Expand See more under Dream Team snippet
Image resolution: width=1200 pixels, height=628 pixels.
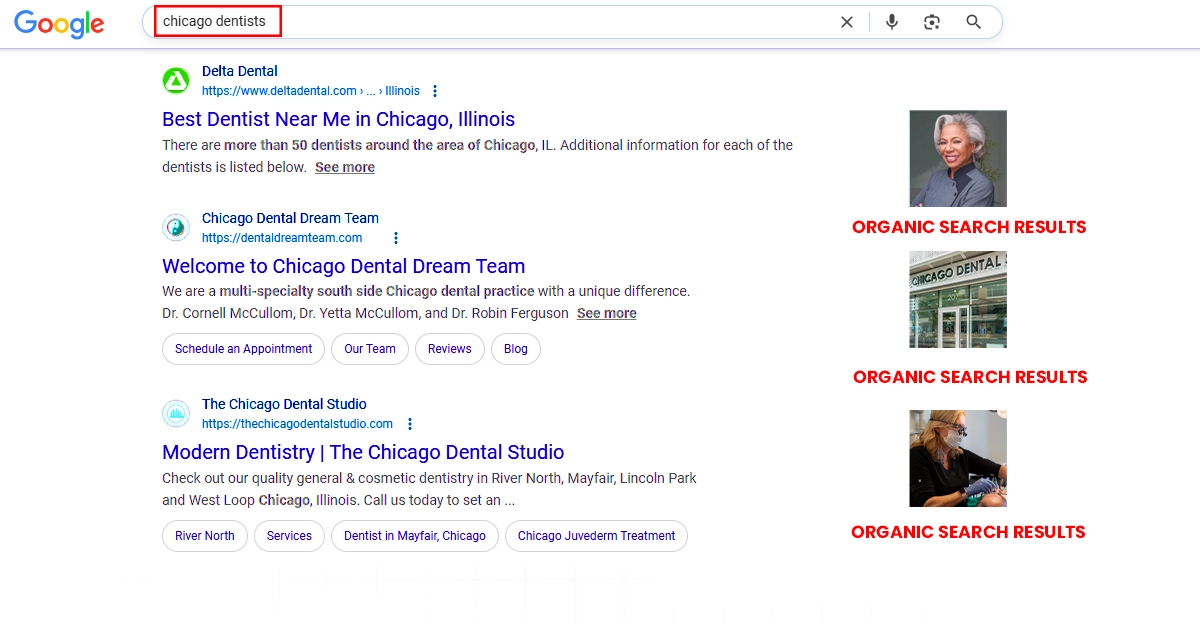click(x=606, y=313)
